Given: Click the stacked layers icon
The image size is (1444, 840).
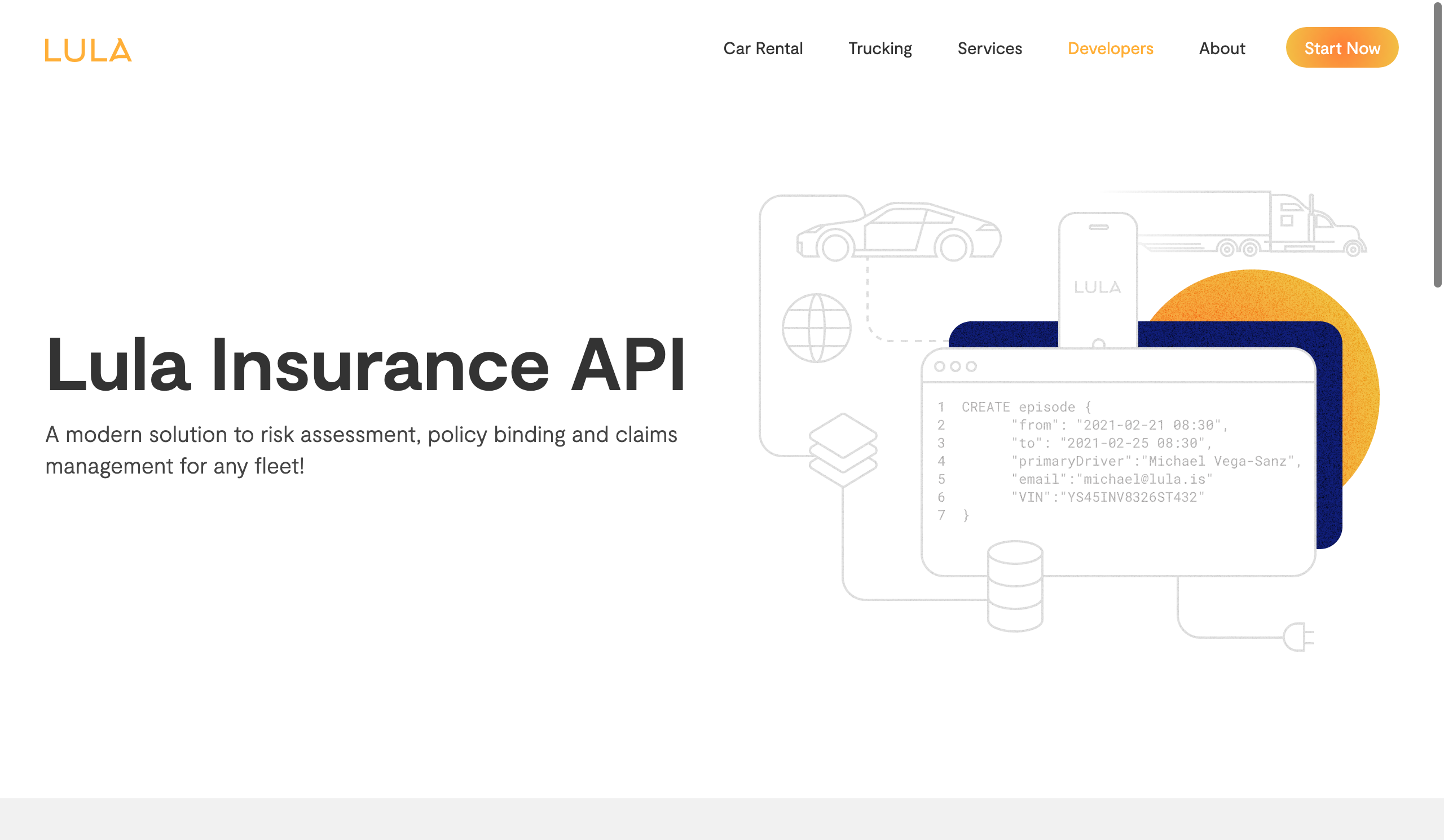Looking at the screenshot, I should click(842, 449).
